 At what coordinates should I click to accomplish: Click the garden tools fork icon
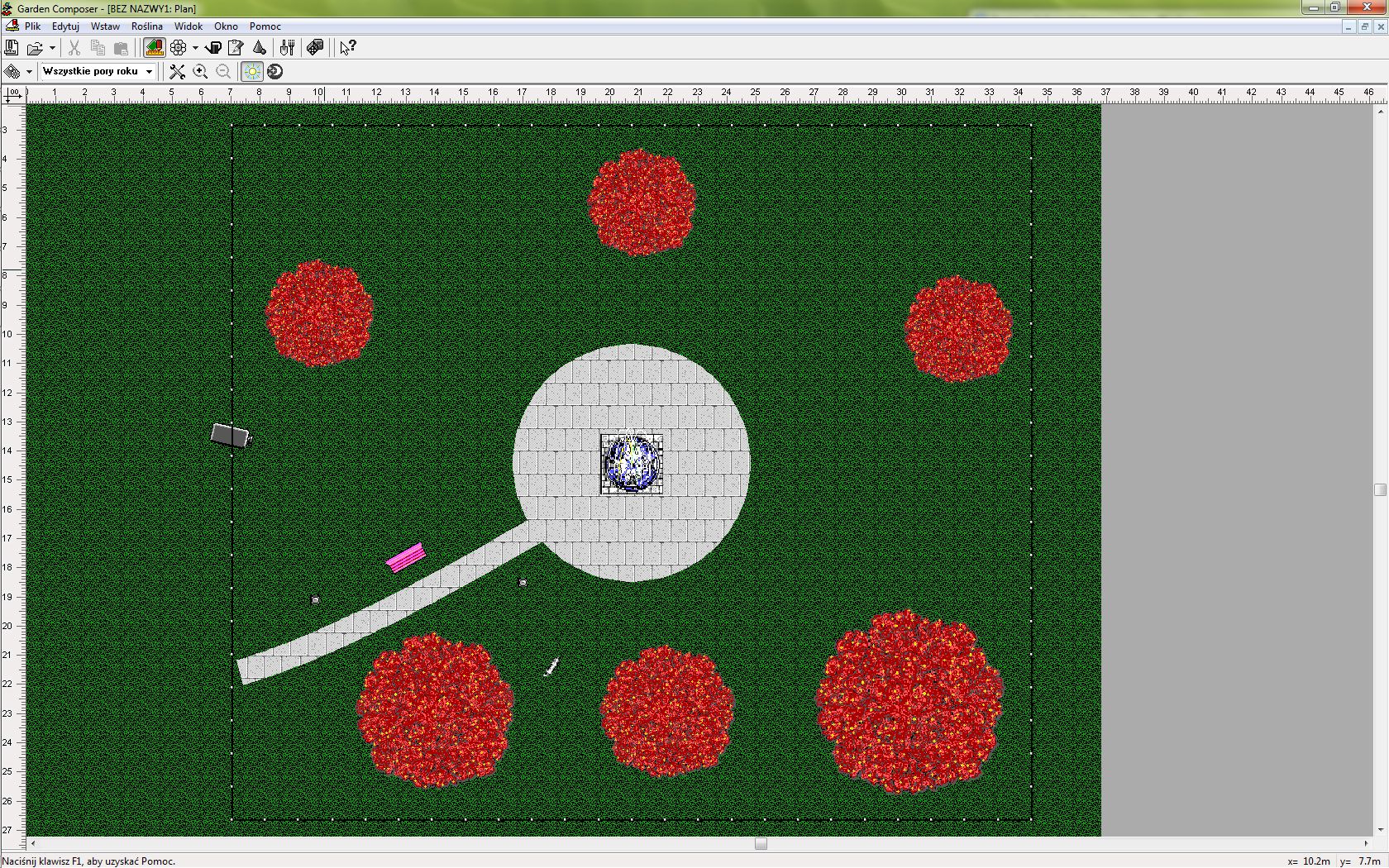coord(288,48)
